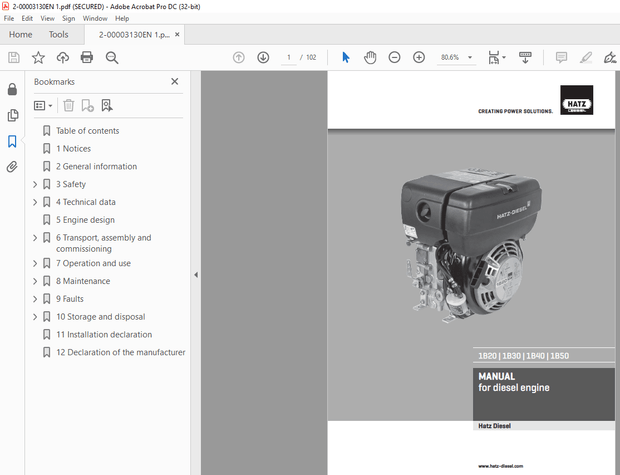Navigate to 5 Engine design bookmark
The height and width of the screenshot is (475, 620).
[85, 220]
